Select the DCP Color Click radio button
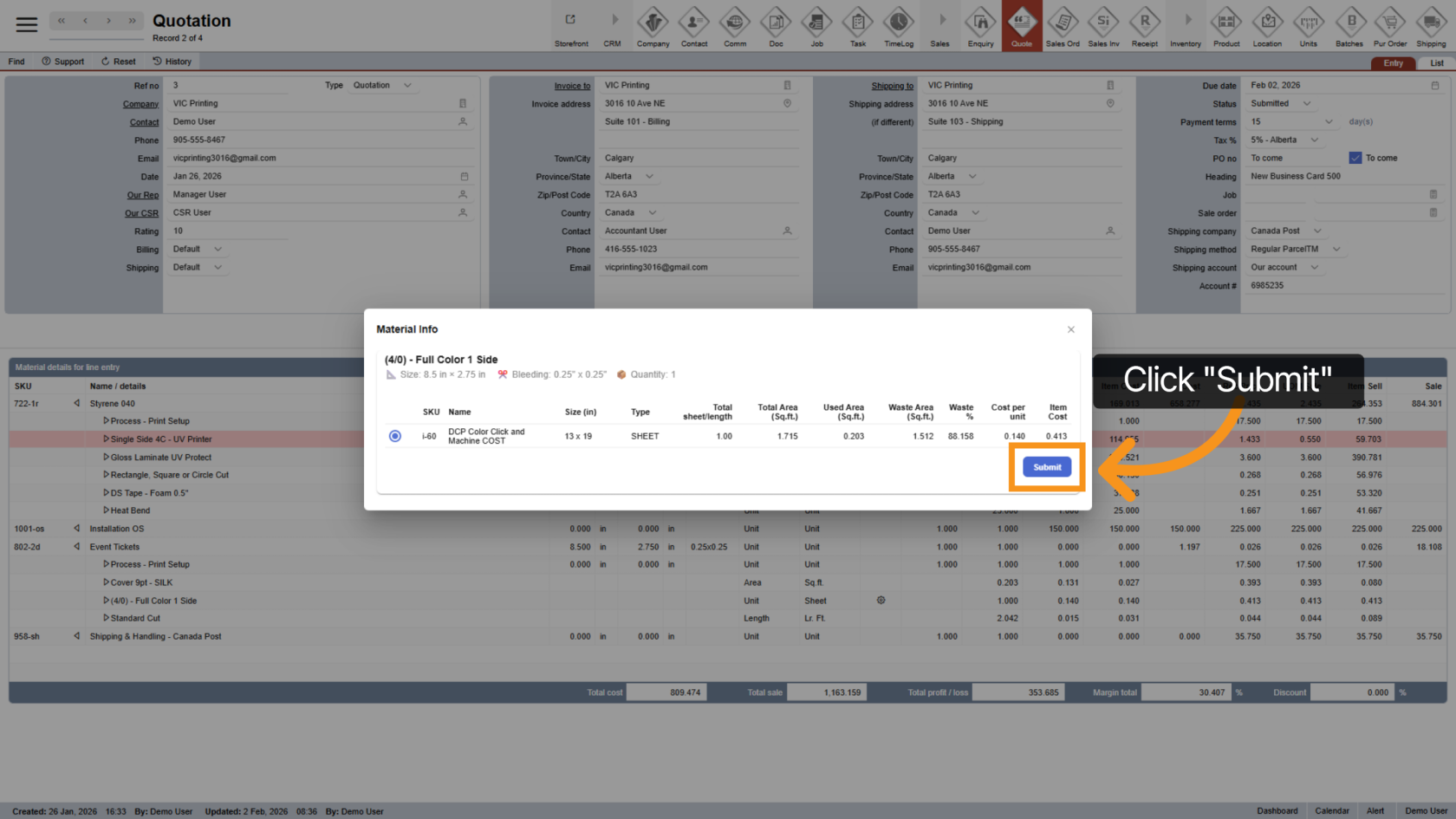 (395, 436)
